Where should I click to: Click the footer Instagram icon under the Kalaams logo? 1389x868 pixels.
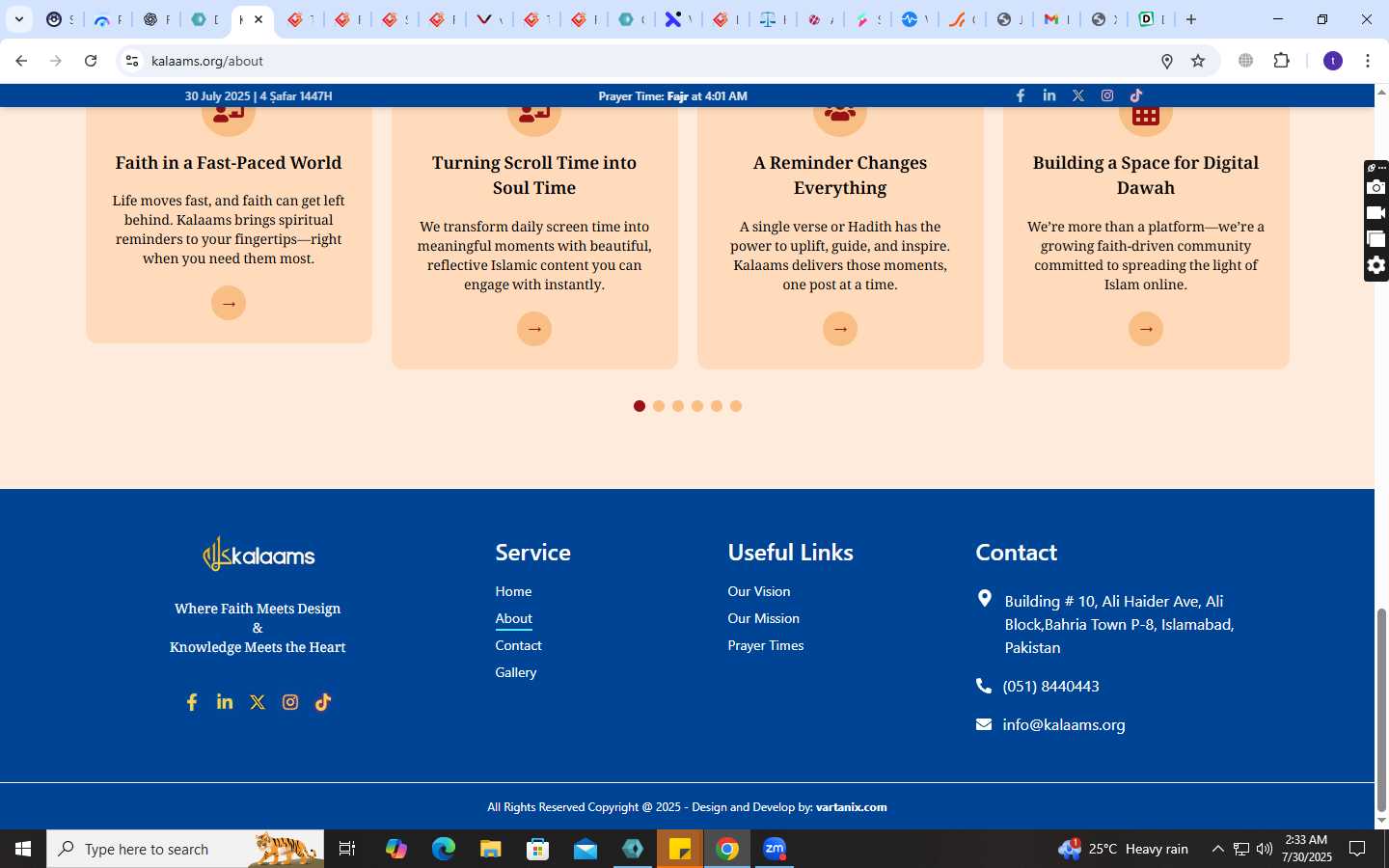[290, 702]
